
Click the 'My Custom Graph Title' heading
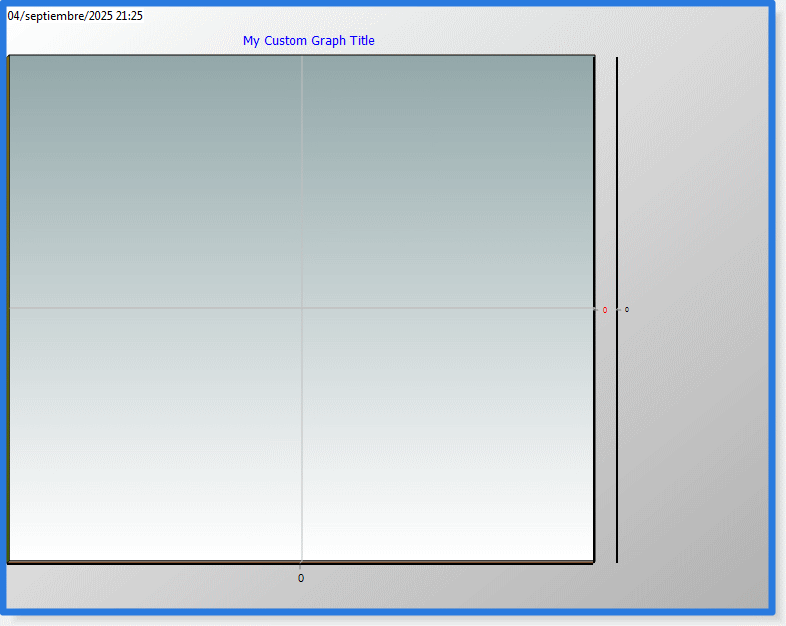309,41
